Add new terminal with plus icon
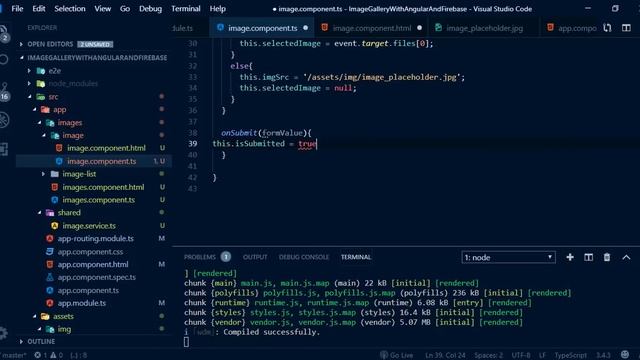Image resolution: width=640 pixels, height=360 pixels. point(570,257)
